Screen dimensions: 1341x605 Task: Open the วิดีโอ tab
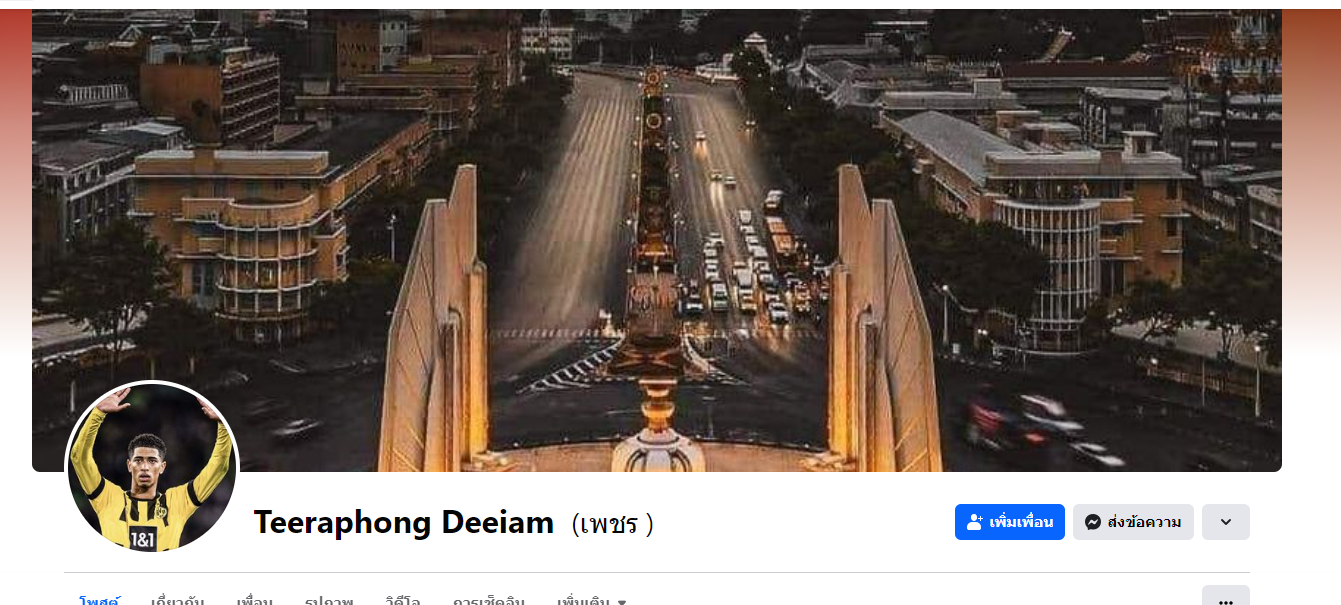click(x=402, y=600)
